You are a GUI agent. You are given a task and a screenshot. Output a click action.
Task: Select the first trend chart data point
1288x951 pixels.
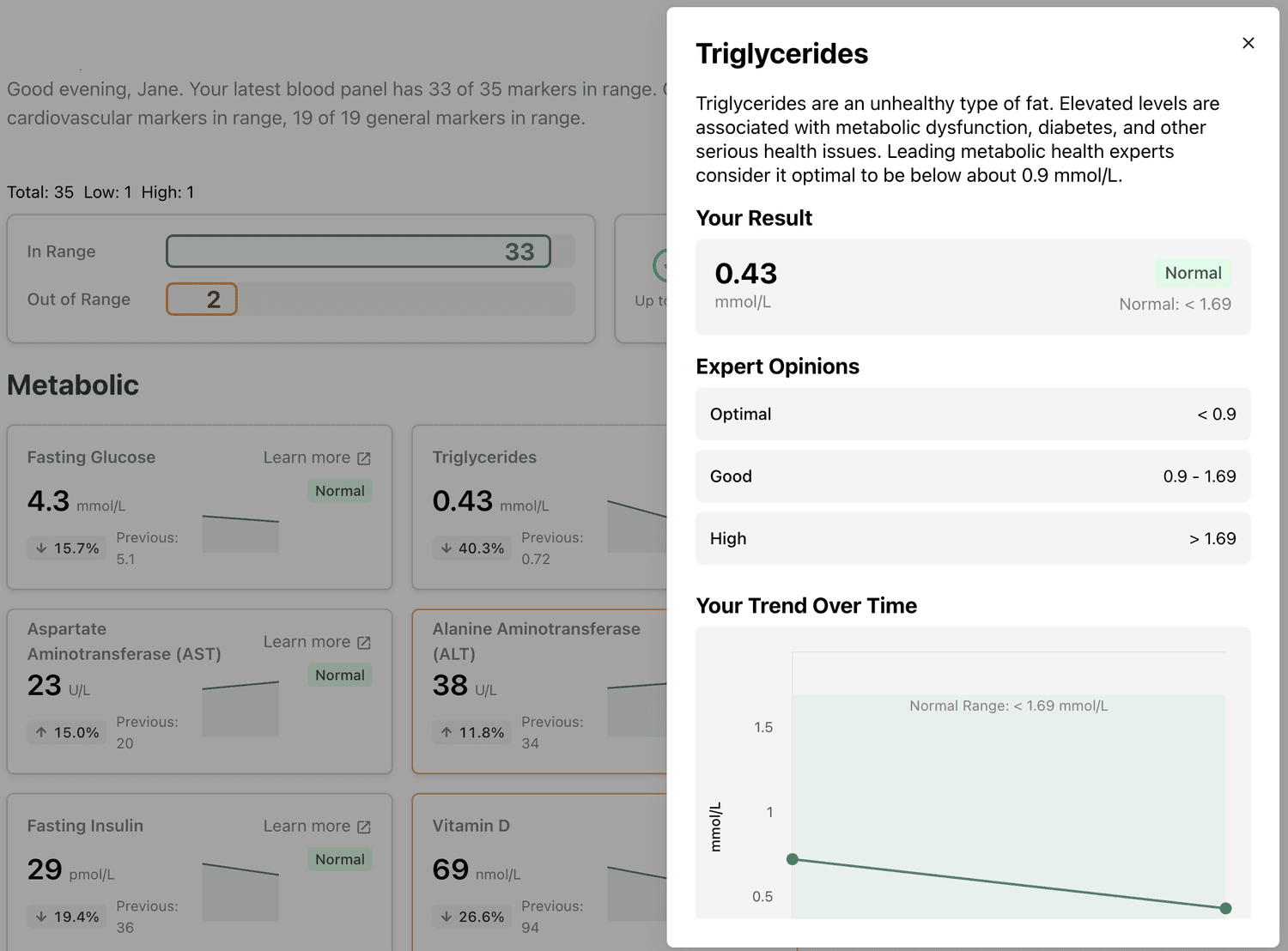[x=793, y=859]
